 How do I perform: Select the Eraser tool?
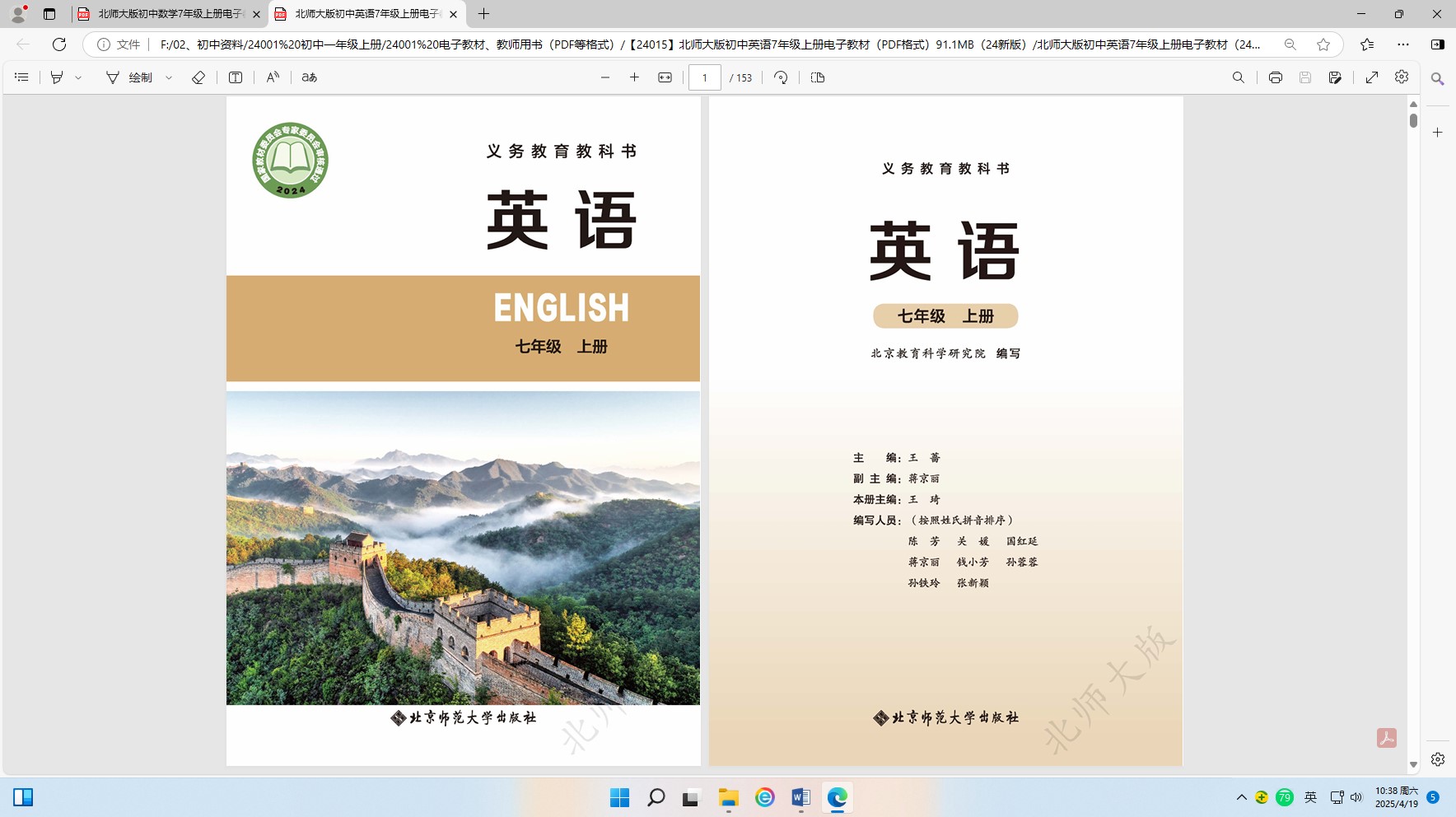198,77
